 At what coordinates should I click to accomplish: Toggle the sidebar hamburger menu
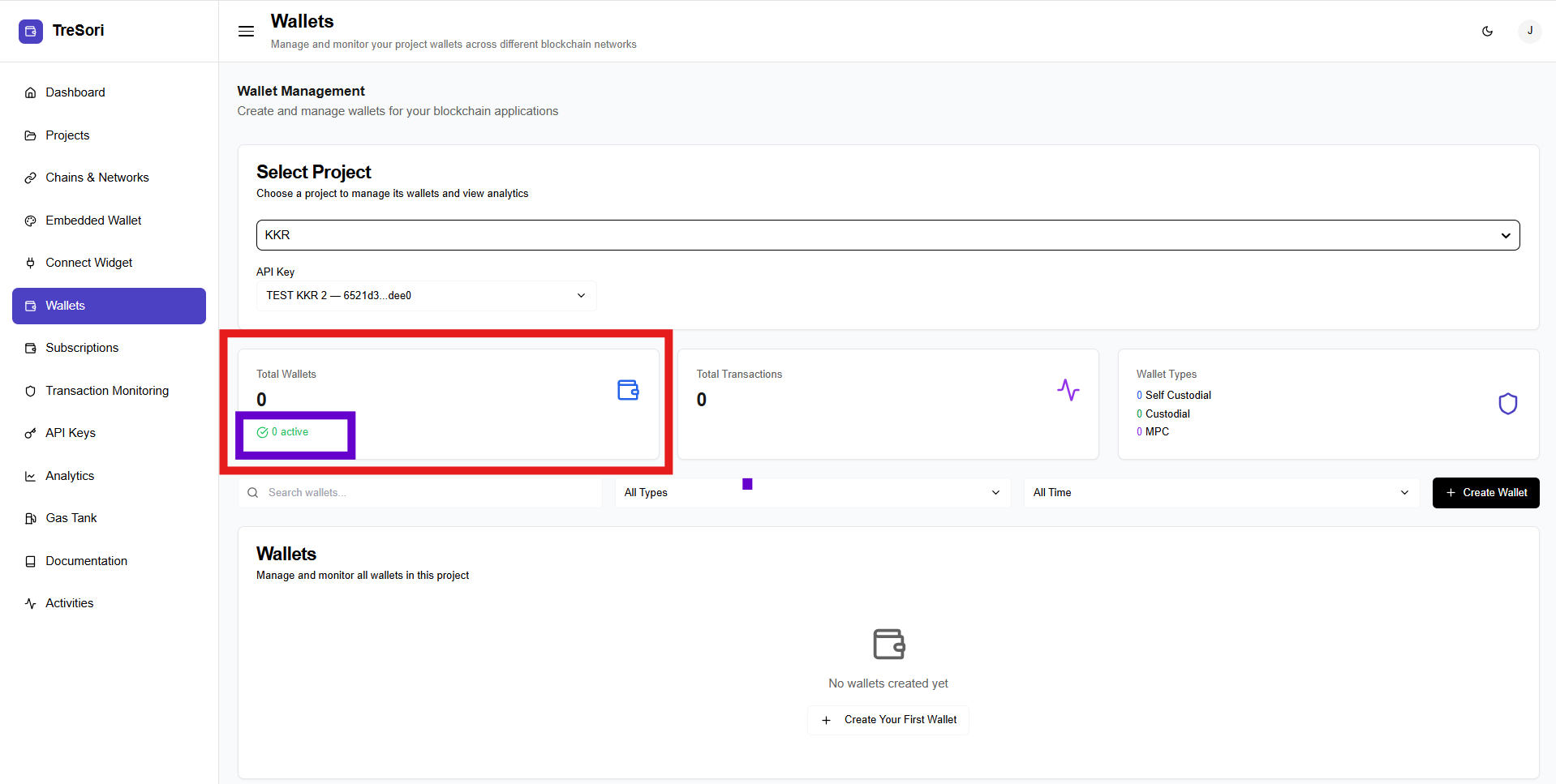pos(246,32)
